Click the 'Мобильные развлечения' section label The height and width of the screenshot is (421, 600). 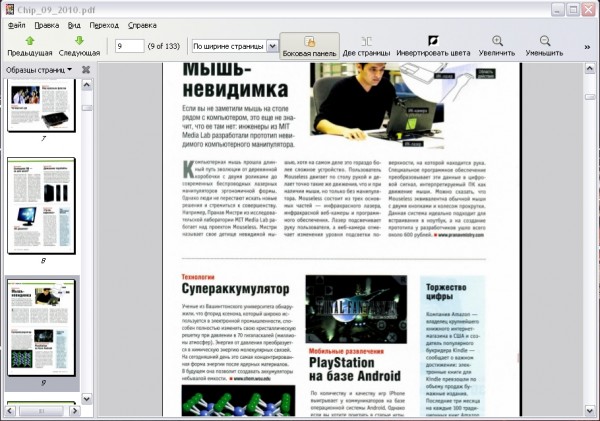(346, 351)
